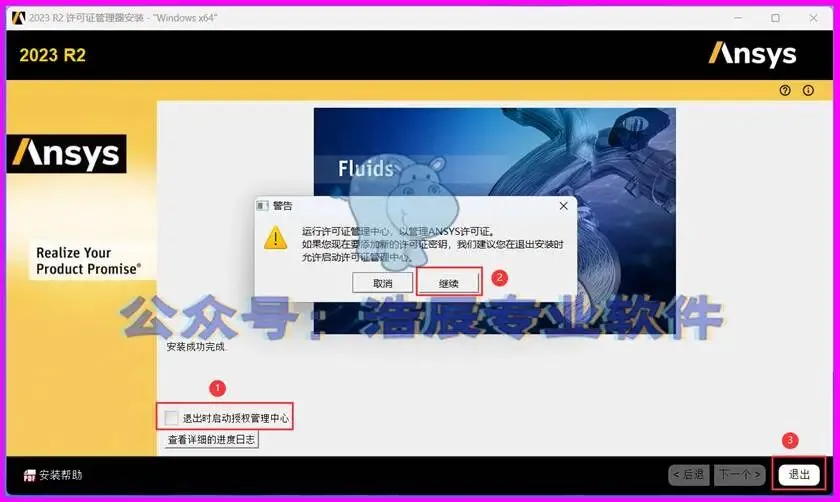Open 安装帮助 PDF installation help

pos(53,475)
